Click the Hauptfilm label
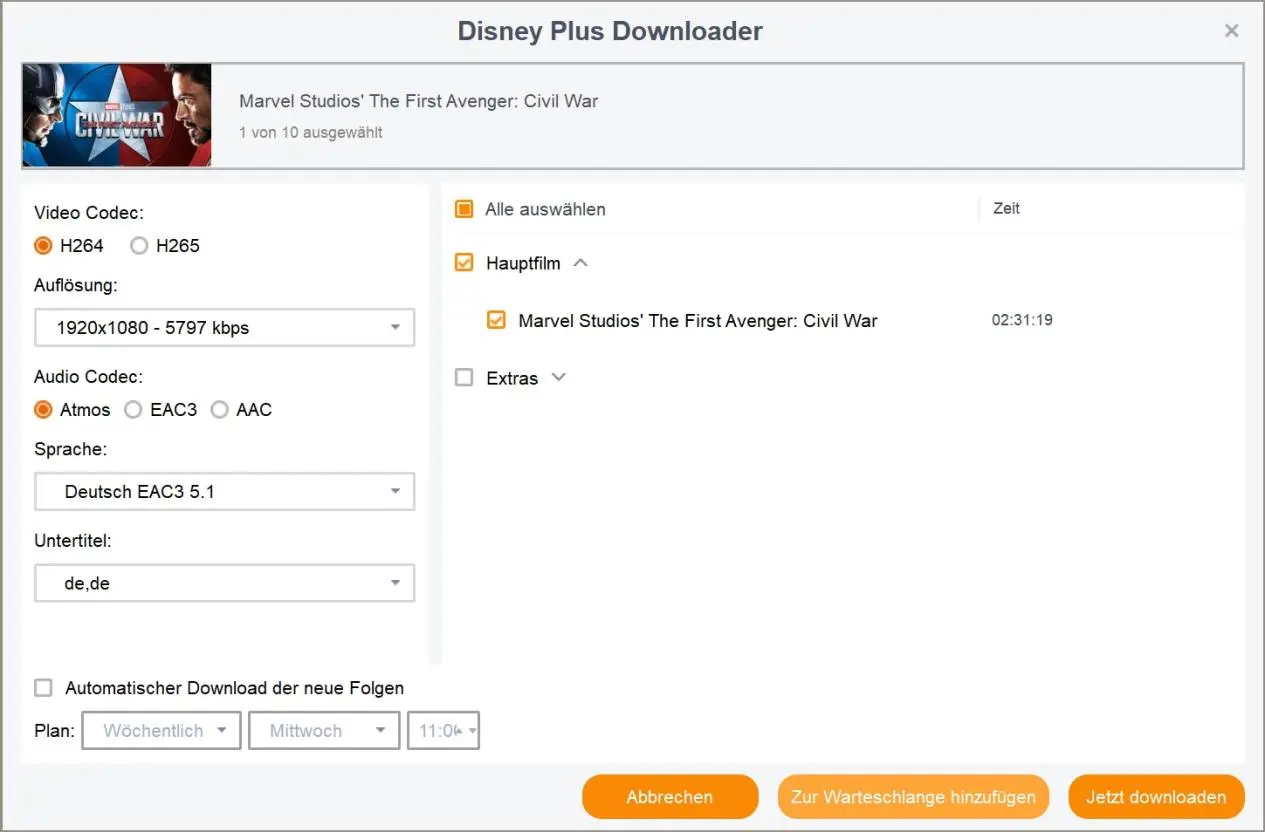This screenshot has width=1265, height=832. 523,263
